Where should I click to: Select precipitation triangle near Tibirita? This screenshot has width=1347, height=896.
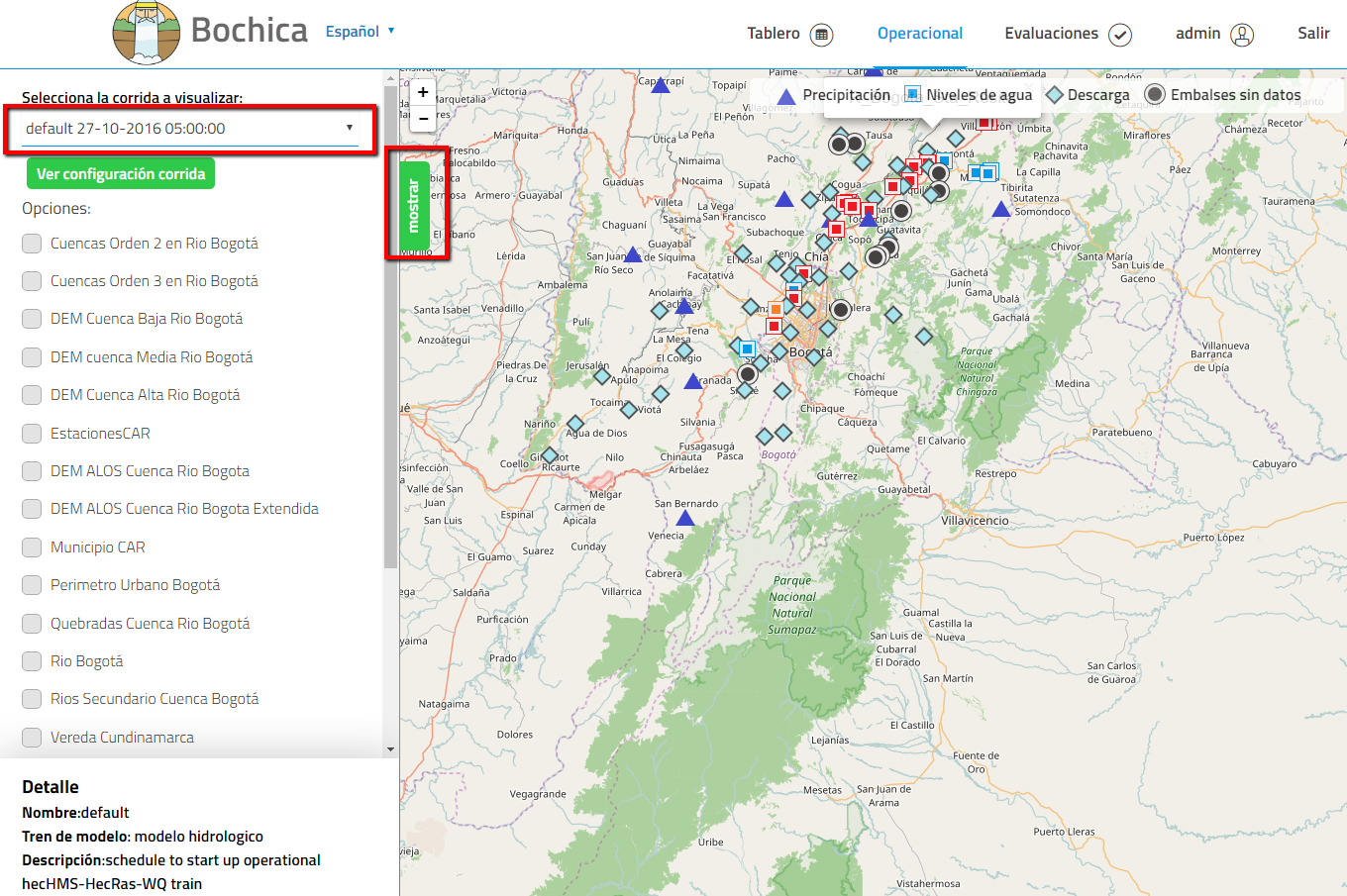coord(1001,209)
